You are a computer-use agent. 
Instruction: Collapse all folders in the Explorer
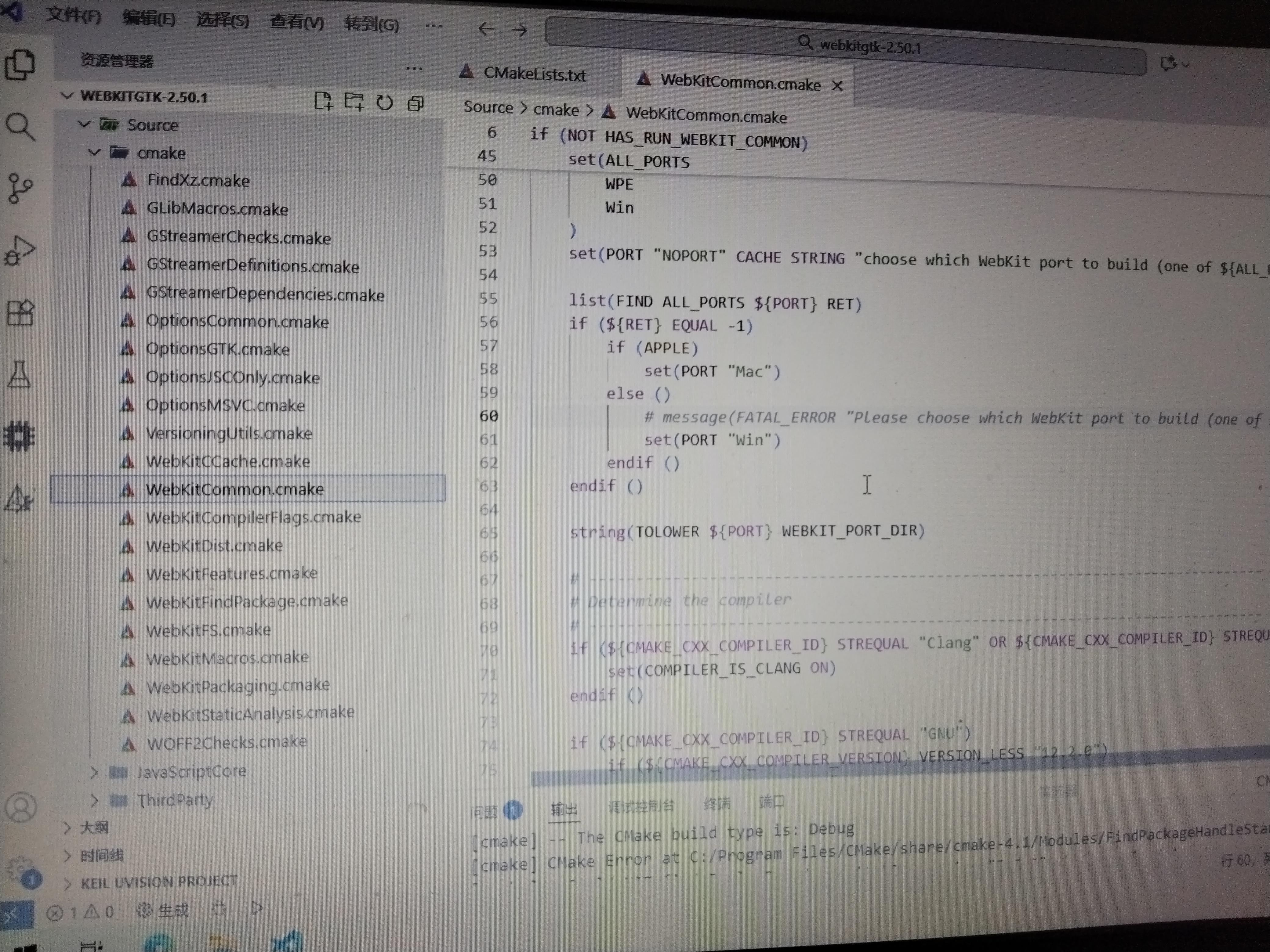click(x=416, y=103)
